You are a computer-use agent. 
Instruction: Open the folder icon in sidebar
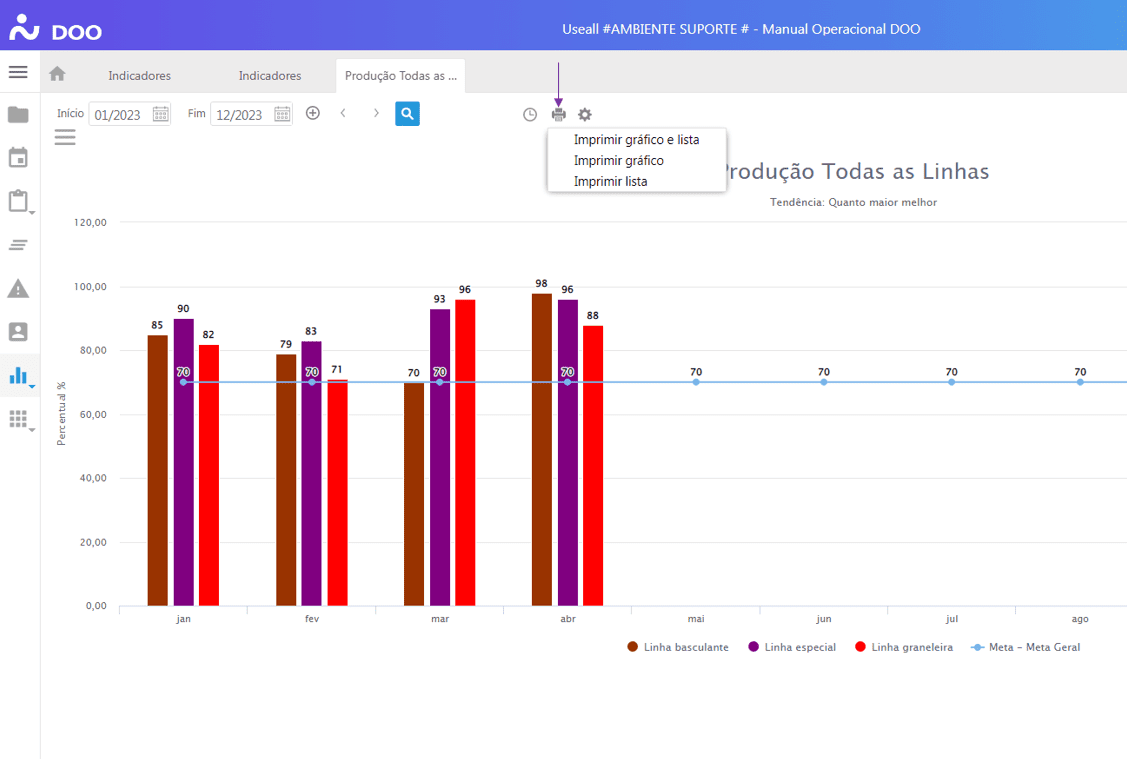18,115
